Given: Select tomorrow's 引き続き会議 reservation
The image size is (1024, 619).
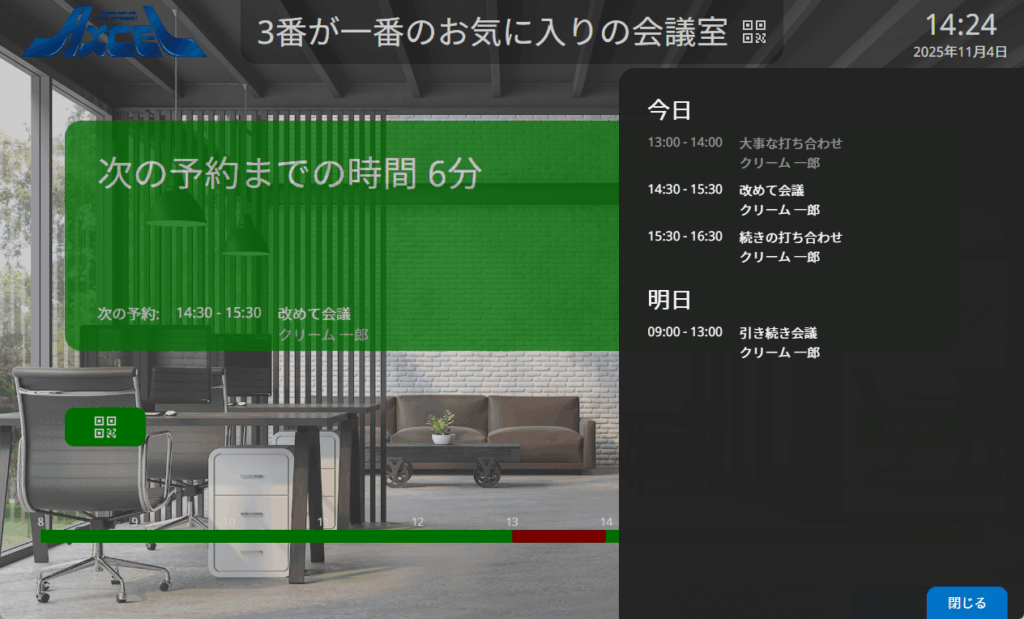Looking at the screenshot, I should point(778,332).
